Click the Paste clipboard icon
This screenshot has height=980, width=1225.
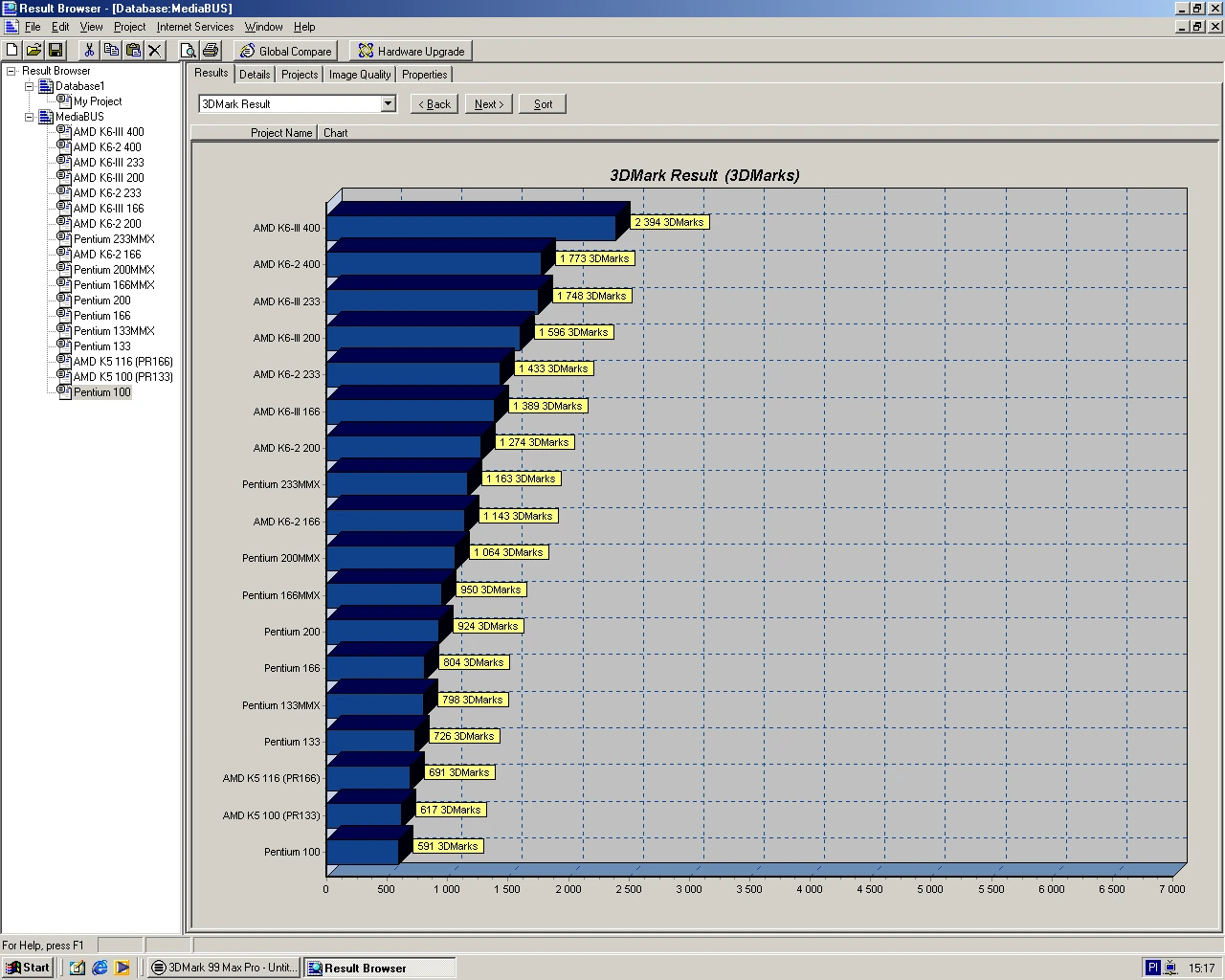tap(133, 50)
